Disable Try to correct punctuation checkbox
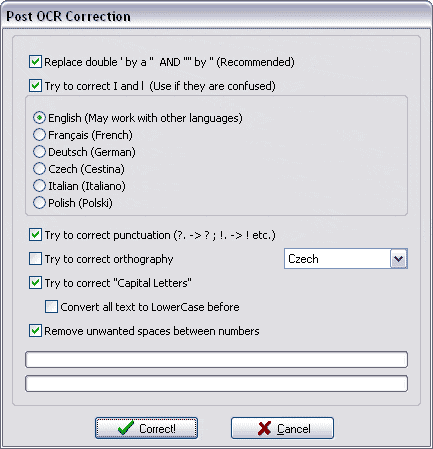This screenshot has height=449, width=433. tap(35, 235)
